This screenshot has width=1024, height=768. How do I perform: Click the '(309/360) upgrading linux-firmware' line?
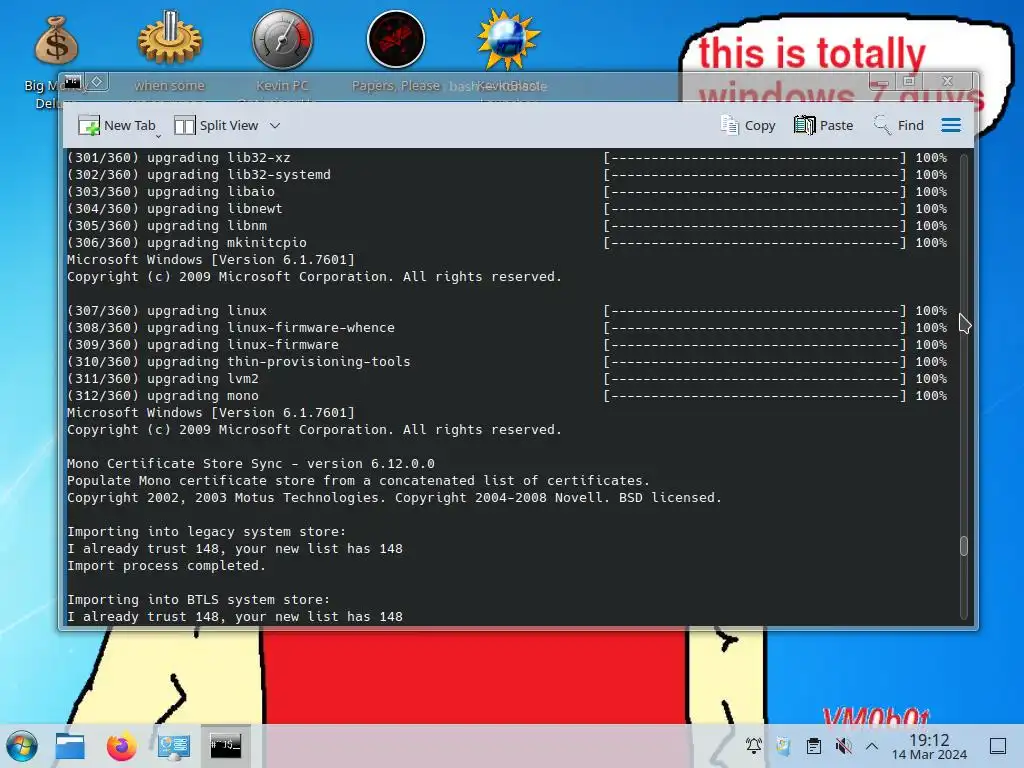[507, 345]
